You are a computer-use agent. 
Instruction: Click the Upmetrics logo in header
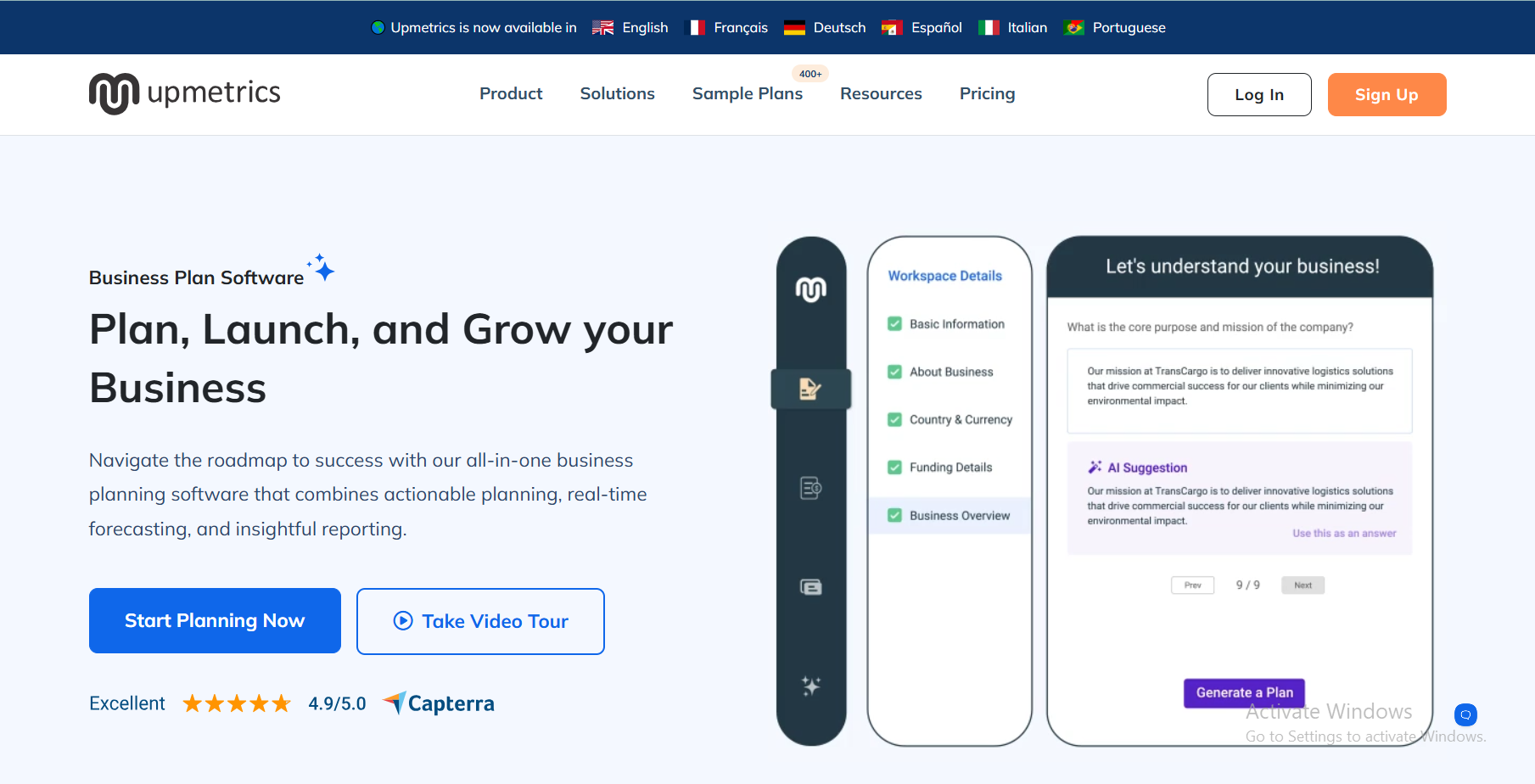(x=185, y=93)
